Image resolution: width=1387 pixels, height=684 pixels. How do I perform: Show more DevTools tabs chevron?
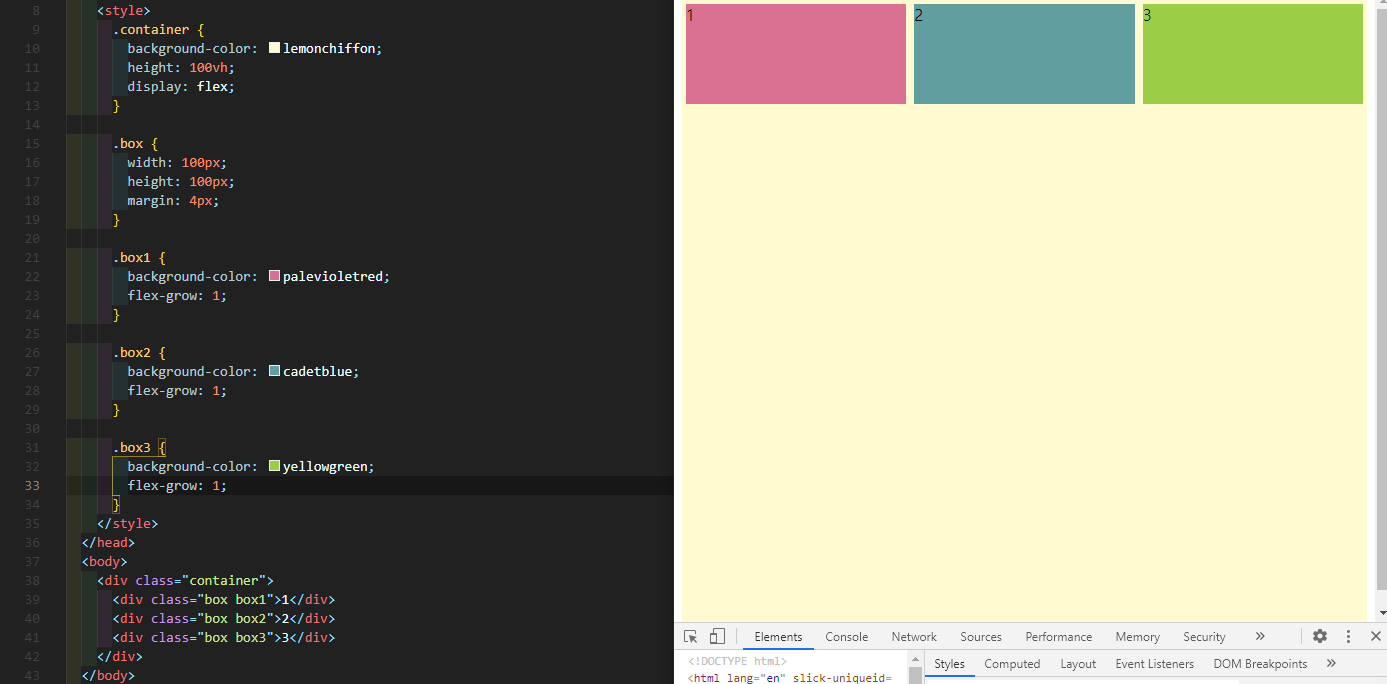[1260, 636]
